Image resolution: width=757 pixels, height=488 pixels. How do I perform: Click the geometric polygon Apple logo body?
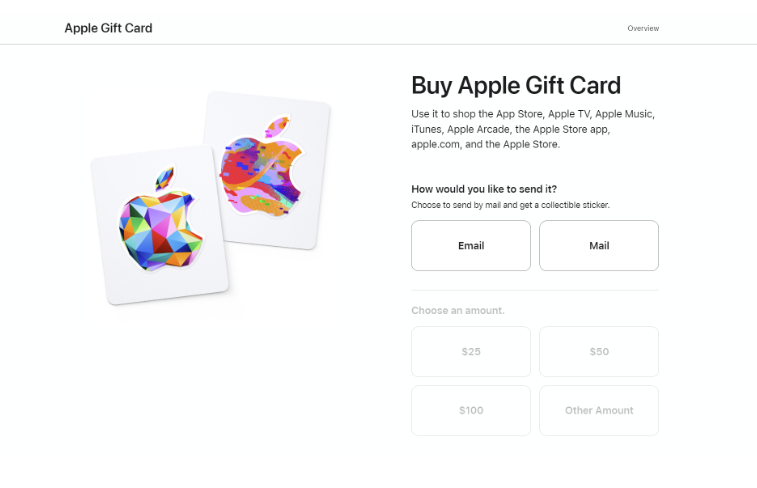pos(160,231)
